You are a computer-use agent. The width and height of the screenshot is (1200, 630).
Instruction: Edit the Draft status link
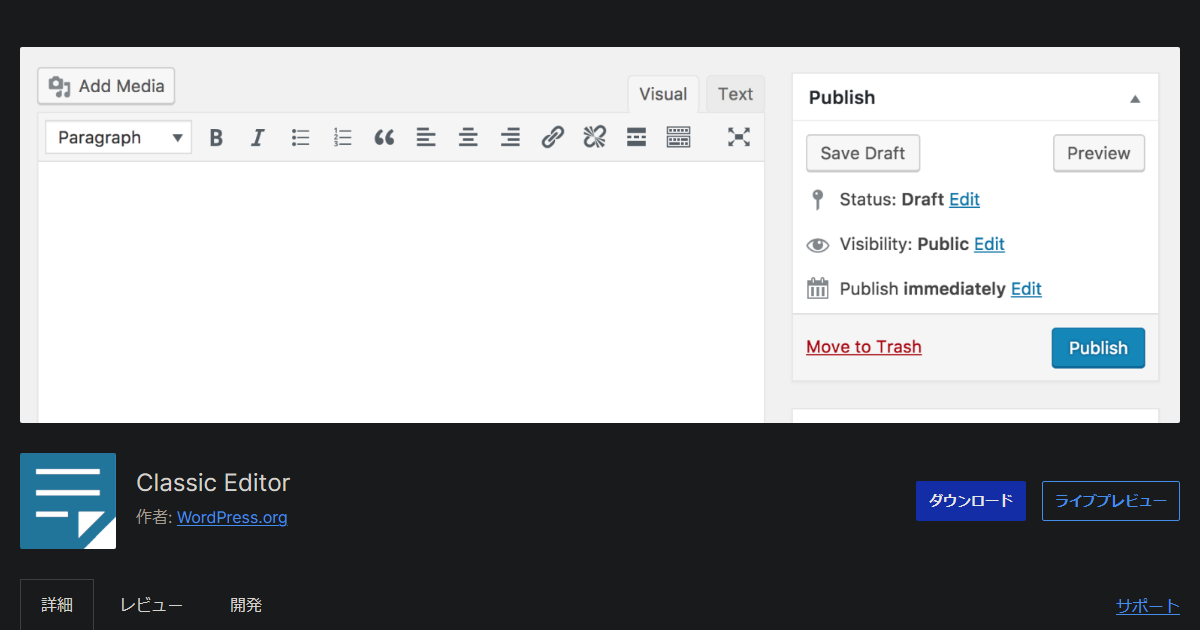[964, 199]
